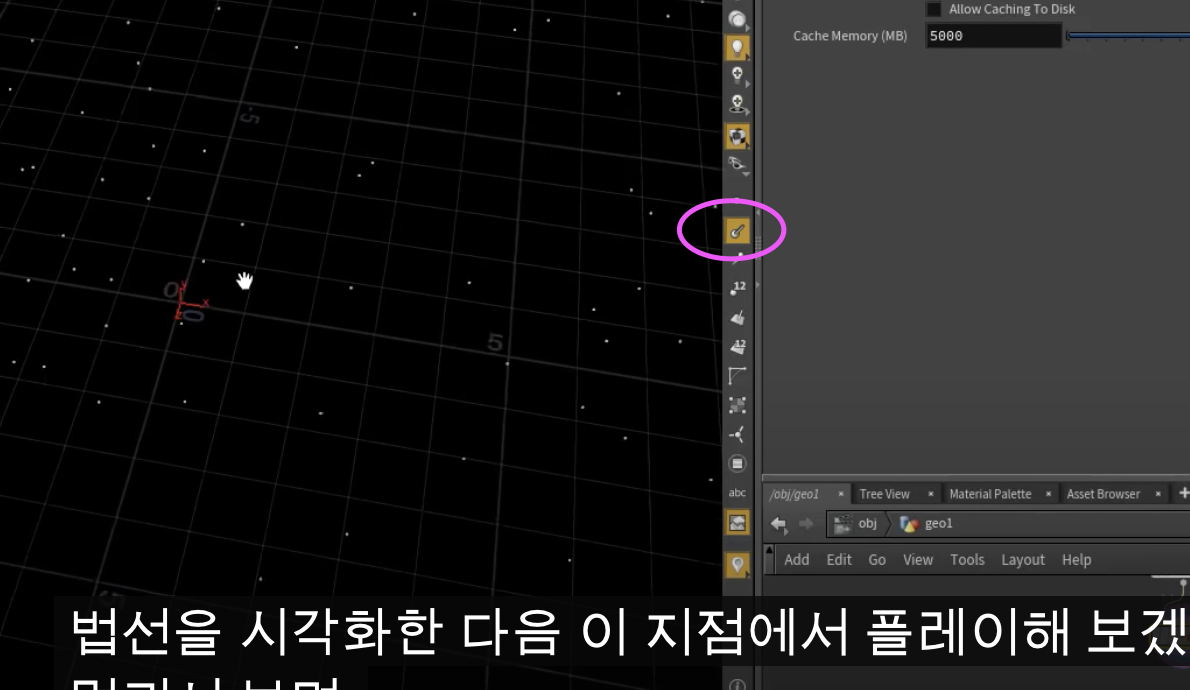Jump to obj in the path bar
The image size is (1190, 690).
pos(855,524)
